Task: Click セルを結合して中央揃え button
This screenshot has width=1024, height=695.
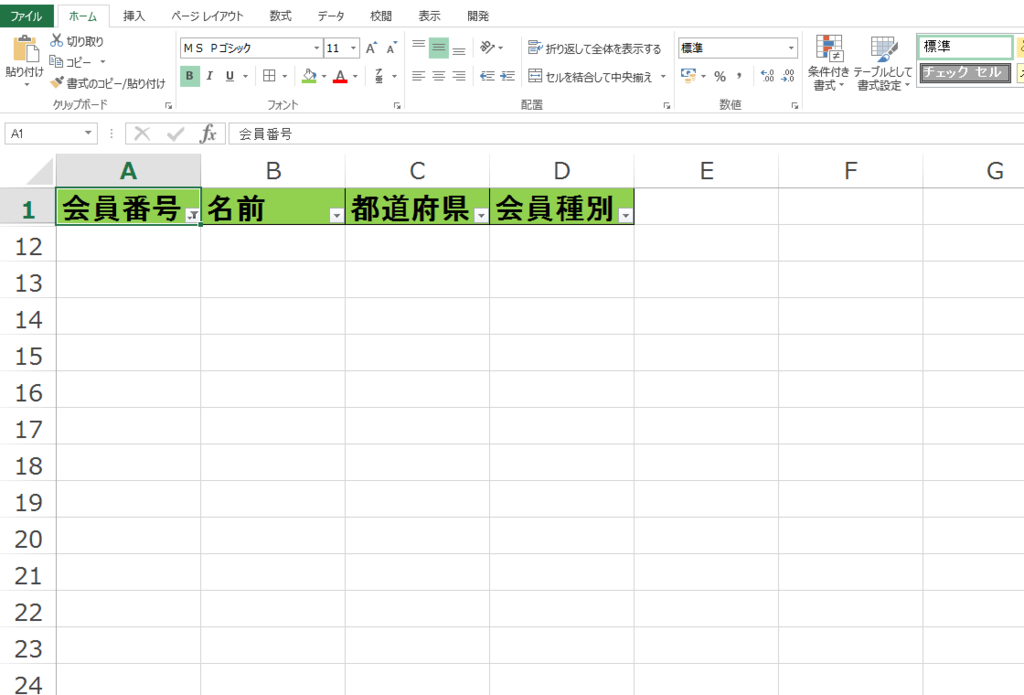Action: tap(590, 75)
